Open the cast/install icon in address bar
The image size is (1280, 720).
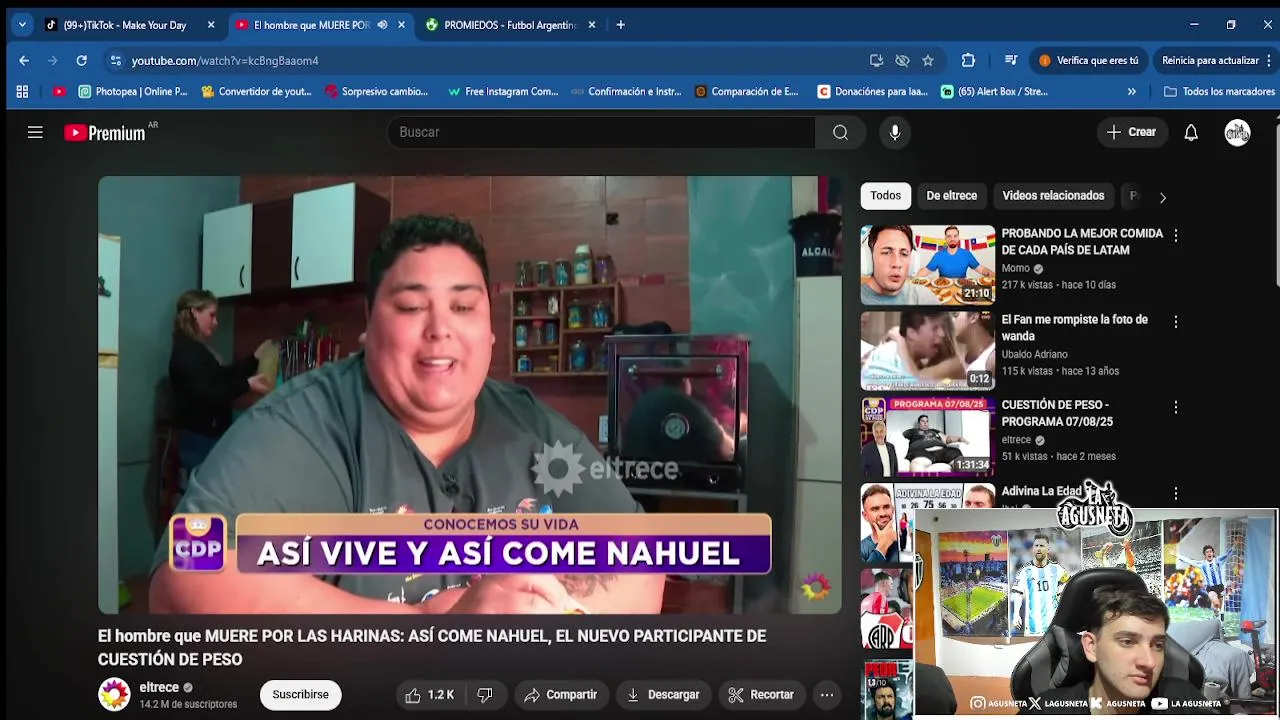876,60
